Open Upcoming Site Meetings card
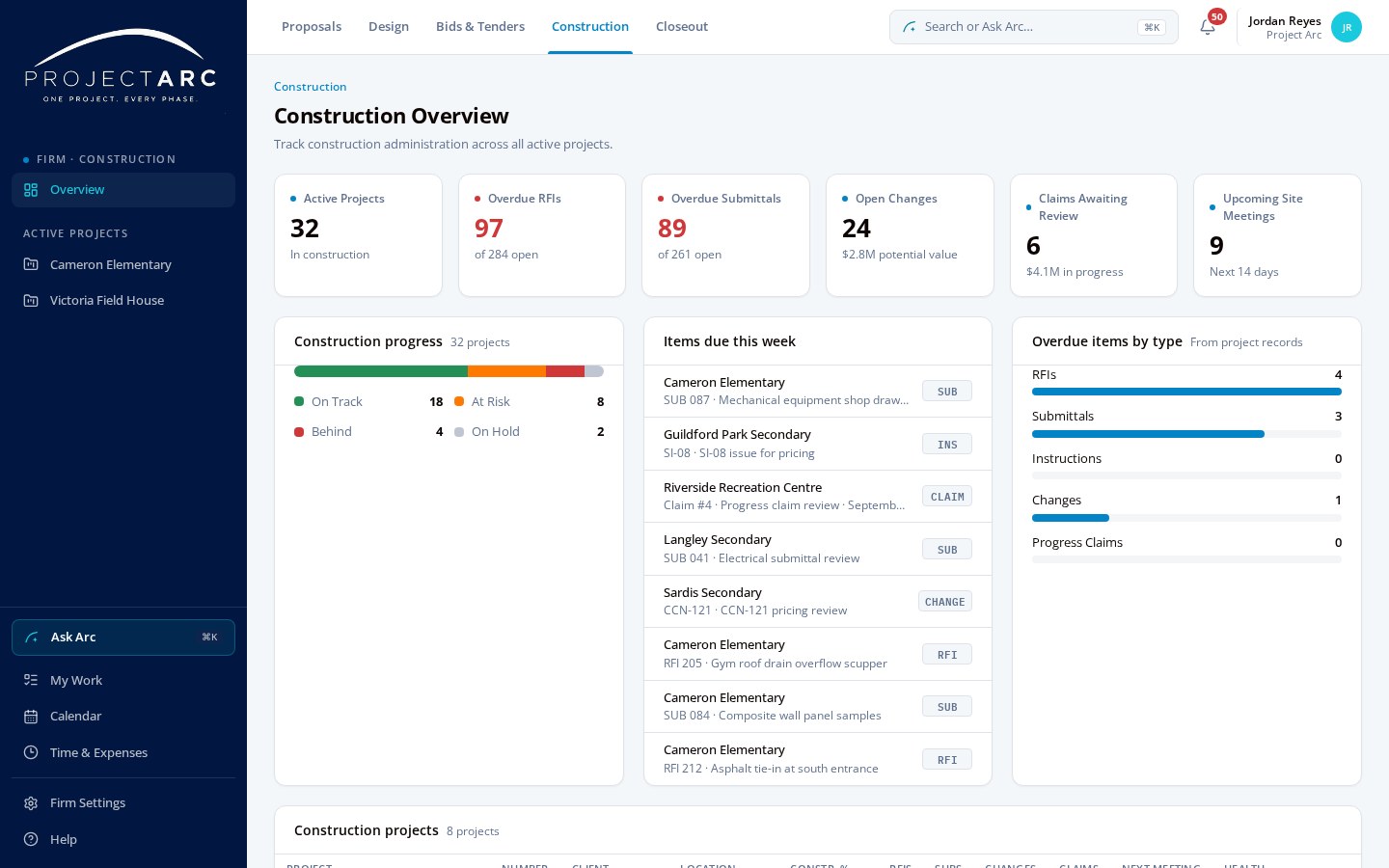This screenshot has width=1389, height=868. tap(1277, 235)
